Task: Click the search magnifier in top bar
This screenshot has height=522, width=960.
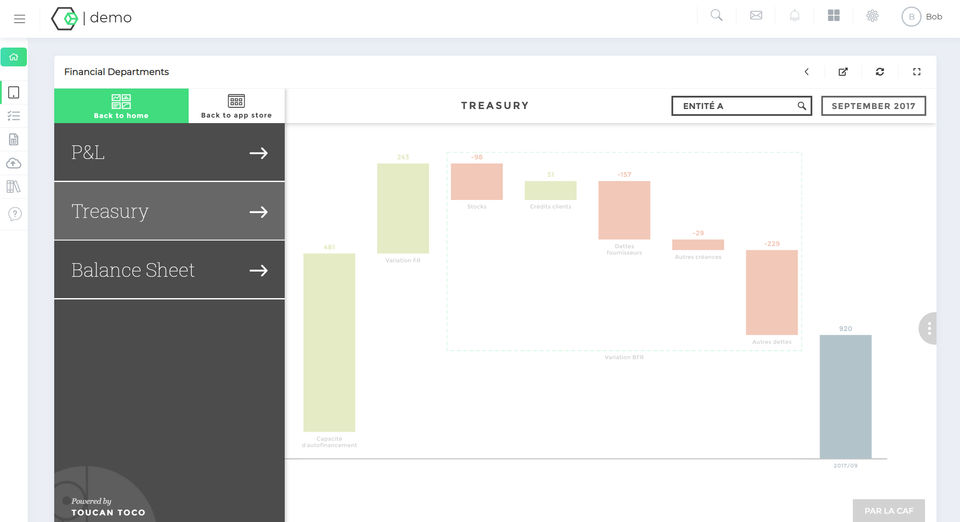Action: click(x=716, y=16)
